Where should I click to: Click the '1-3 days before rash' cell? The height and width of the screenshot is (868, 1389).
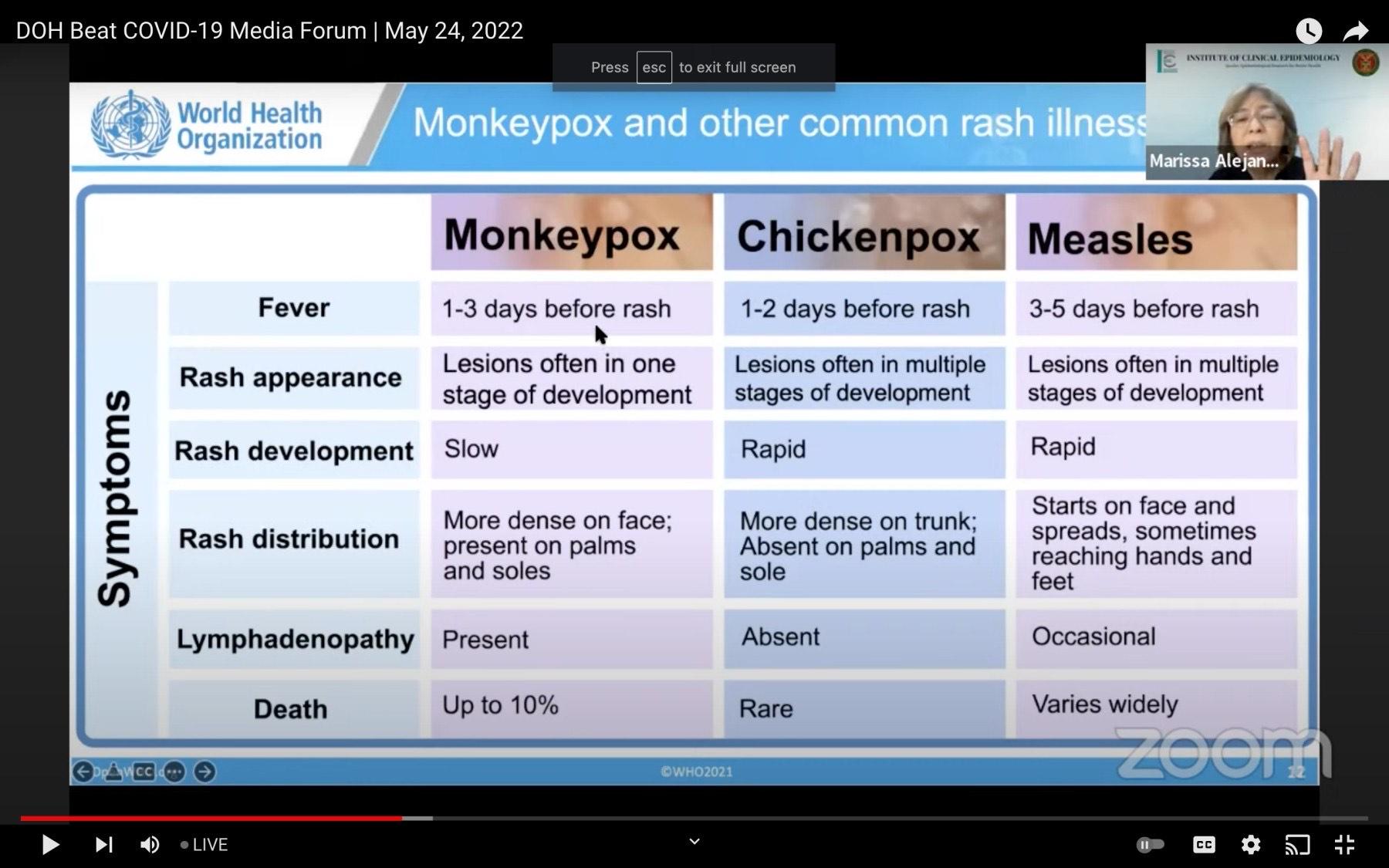(572, 309)
